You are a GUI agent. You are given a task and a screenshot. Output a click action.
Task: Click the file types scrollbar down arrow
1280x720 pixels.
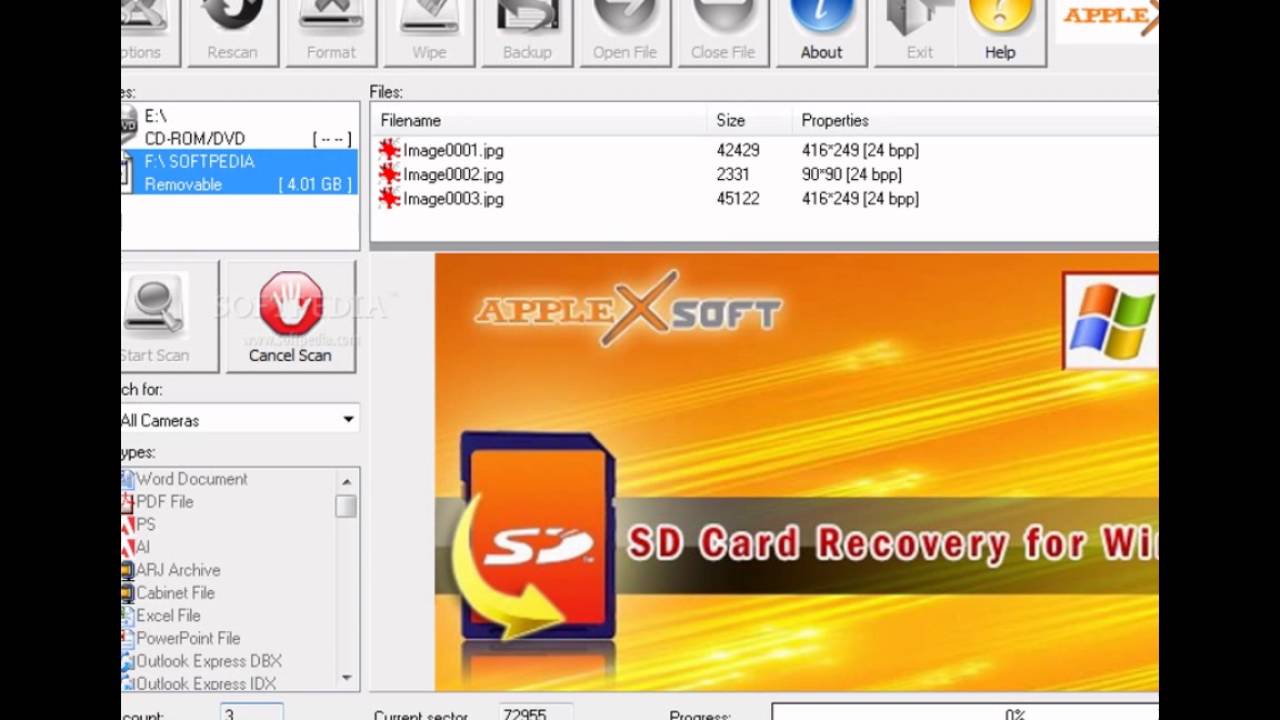point(346,677)
